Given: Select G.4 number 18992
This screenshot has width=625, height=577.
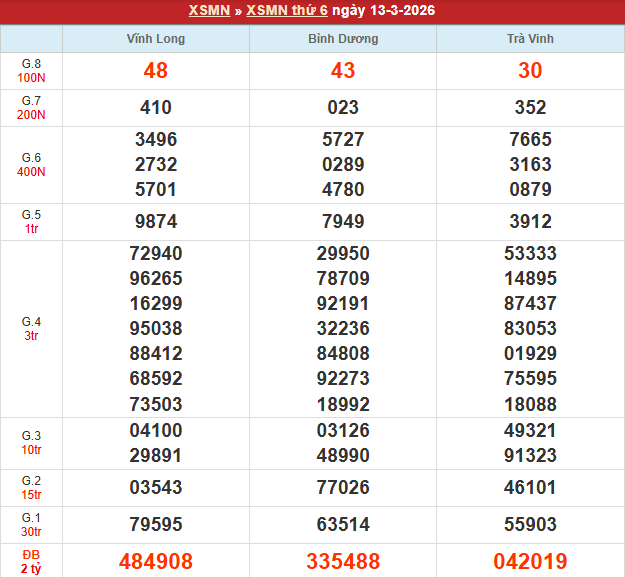Looking at the screenshot, I should coord(343,404).
